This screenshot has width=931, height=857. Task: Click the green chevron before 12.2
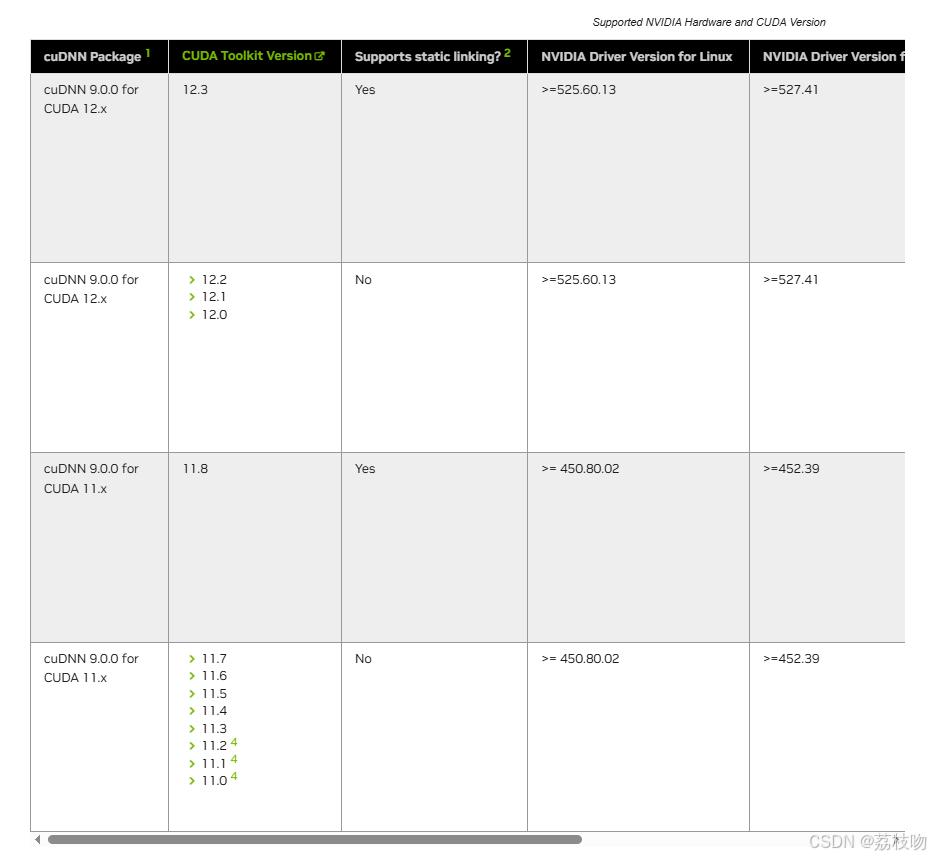pyautogui.click(x=192, y=280)
